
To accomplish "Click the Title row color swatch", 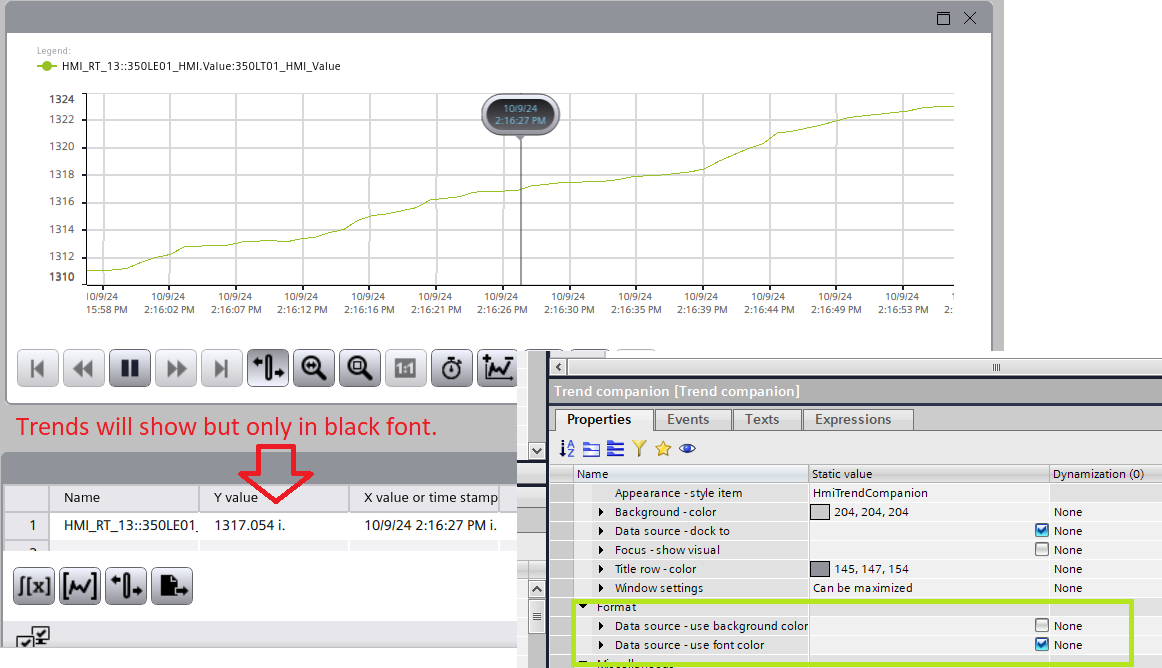I will click(820, 569).
